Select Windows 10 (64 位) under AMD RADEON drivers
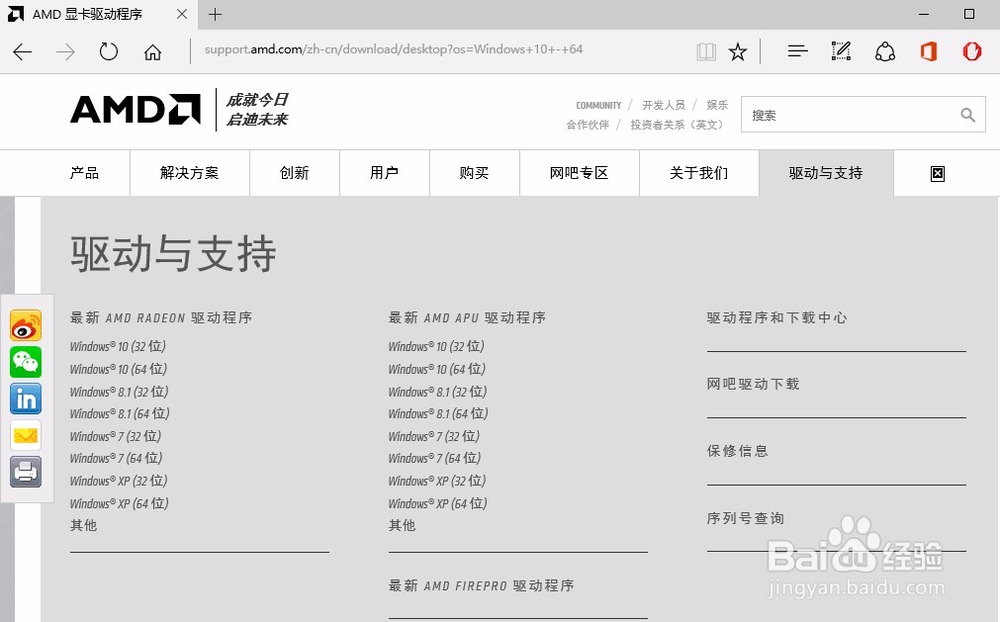 pos(118,368)
